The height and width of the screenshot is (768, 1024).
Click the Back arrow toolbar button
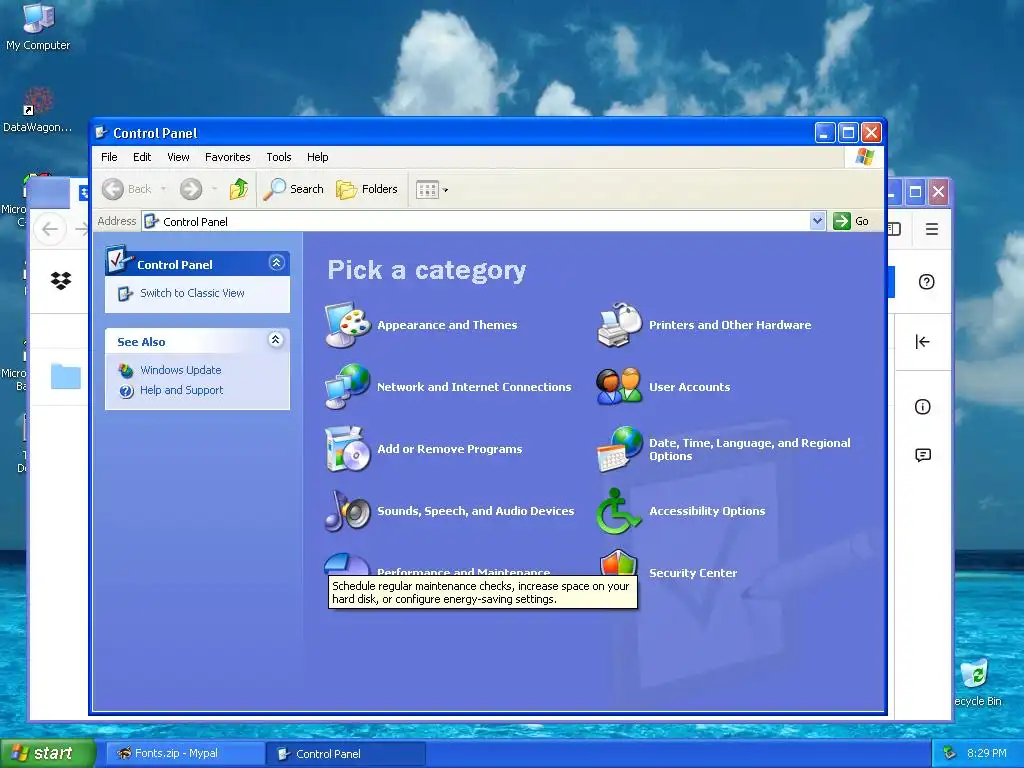(x=127, y=189)
